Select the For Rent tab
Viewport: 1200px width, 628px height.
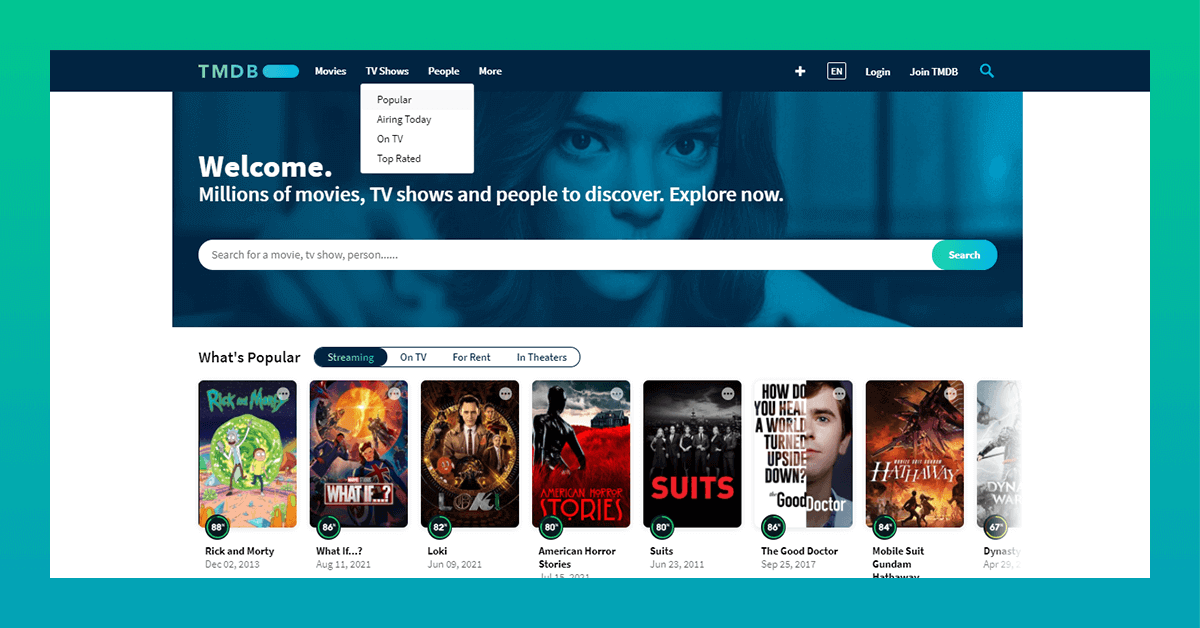pos(471,357)
